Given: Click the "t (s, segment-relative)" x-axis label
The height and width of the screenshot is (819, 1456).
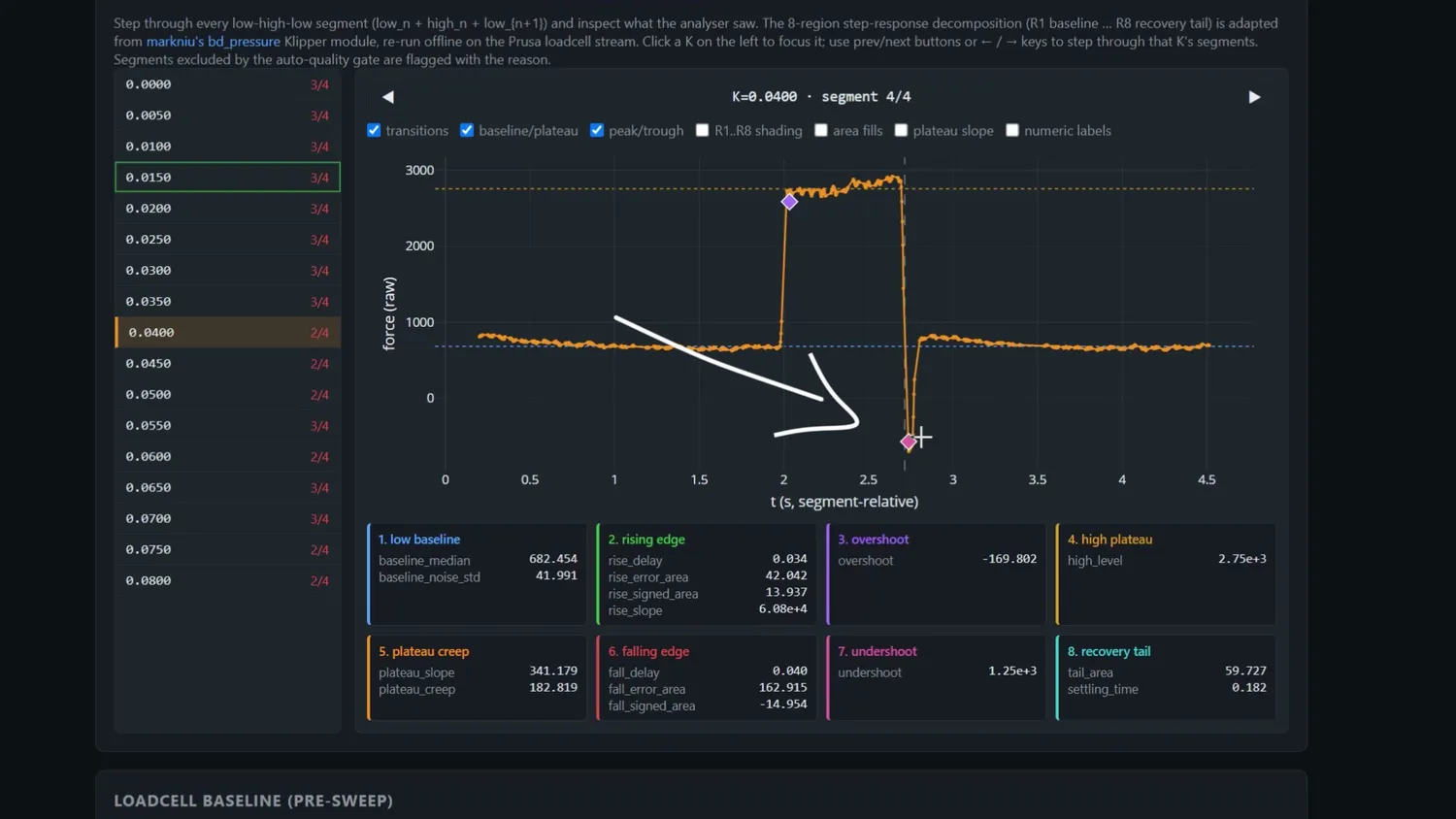Looking at the screenshot, I should [844, 502].
